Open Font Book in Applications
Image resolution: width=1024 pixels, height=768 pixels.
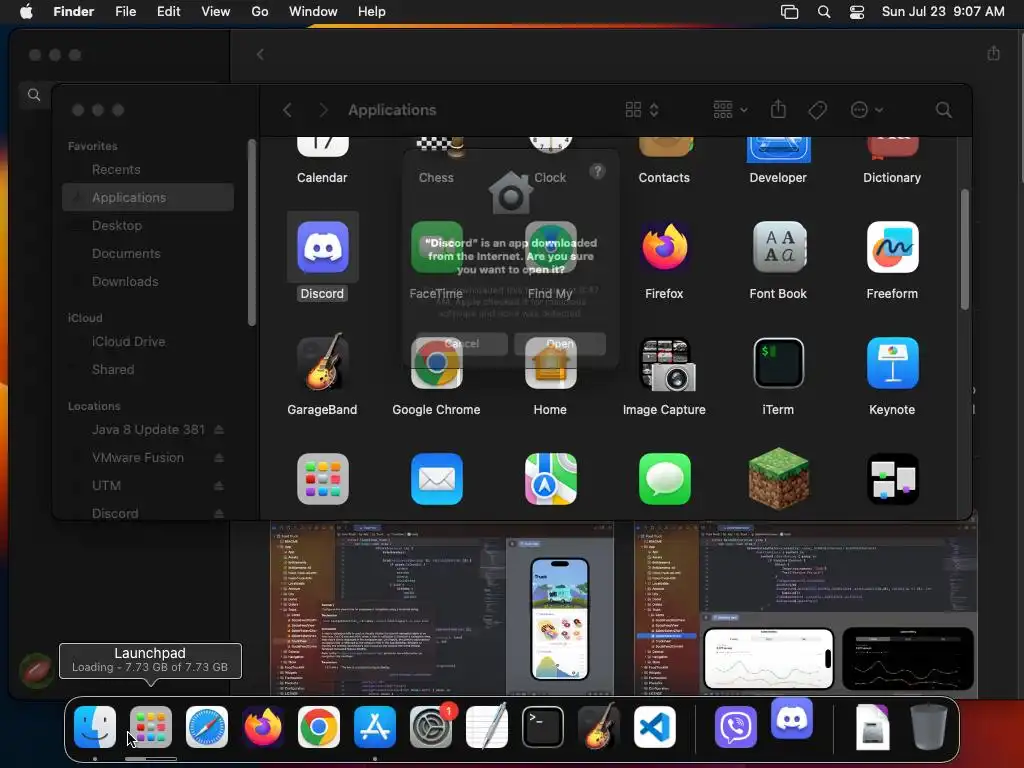[x=778, y=248]
